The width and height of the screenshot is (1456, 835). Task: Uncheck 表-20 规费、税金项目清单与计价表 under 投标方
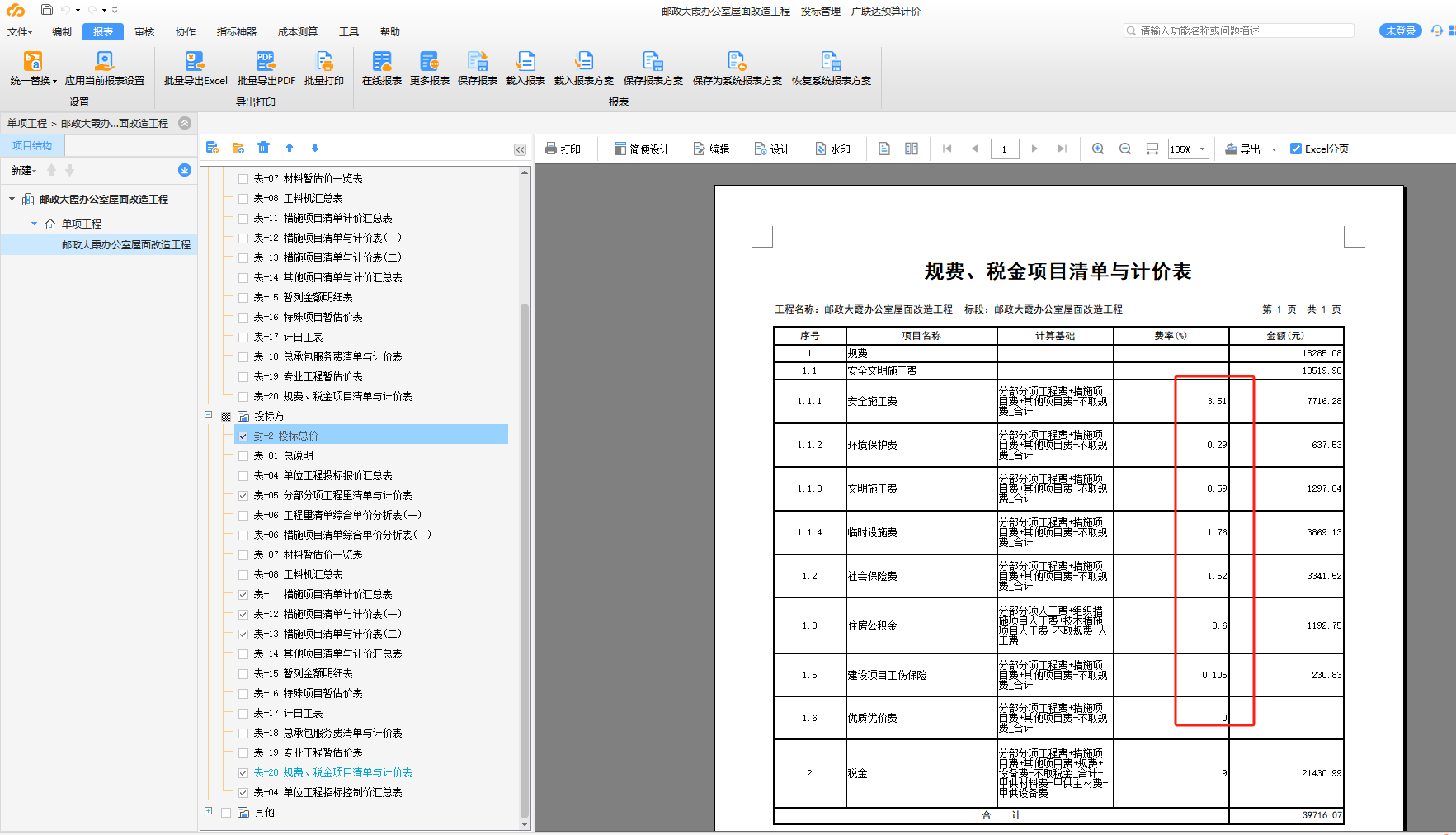click(243, 772)
